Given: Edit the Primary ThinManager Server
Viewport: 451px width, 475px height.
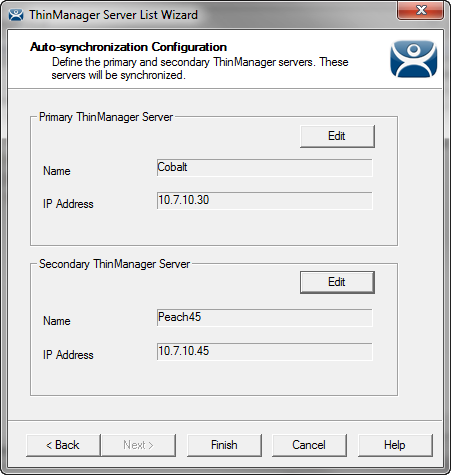Looking at the screenshot, I should tap(337, 136).
